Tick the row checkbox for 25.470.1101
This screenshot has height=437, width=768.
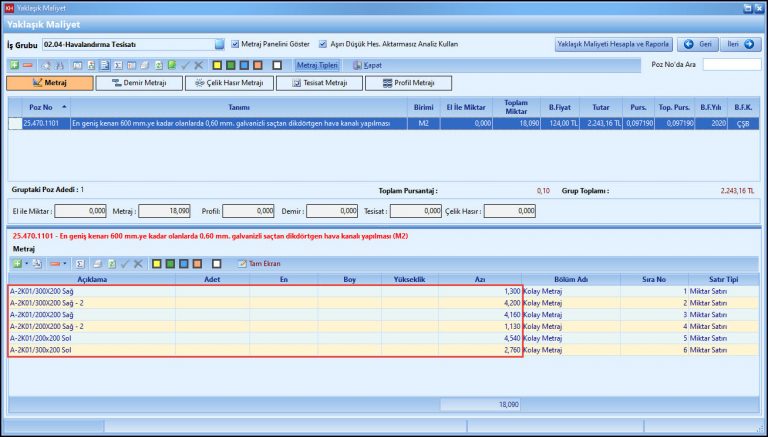point(15,124)
